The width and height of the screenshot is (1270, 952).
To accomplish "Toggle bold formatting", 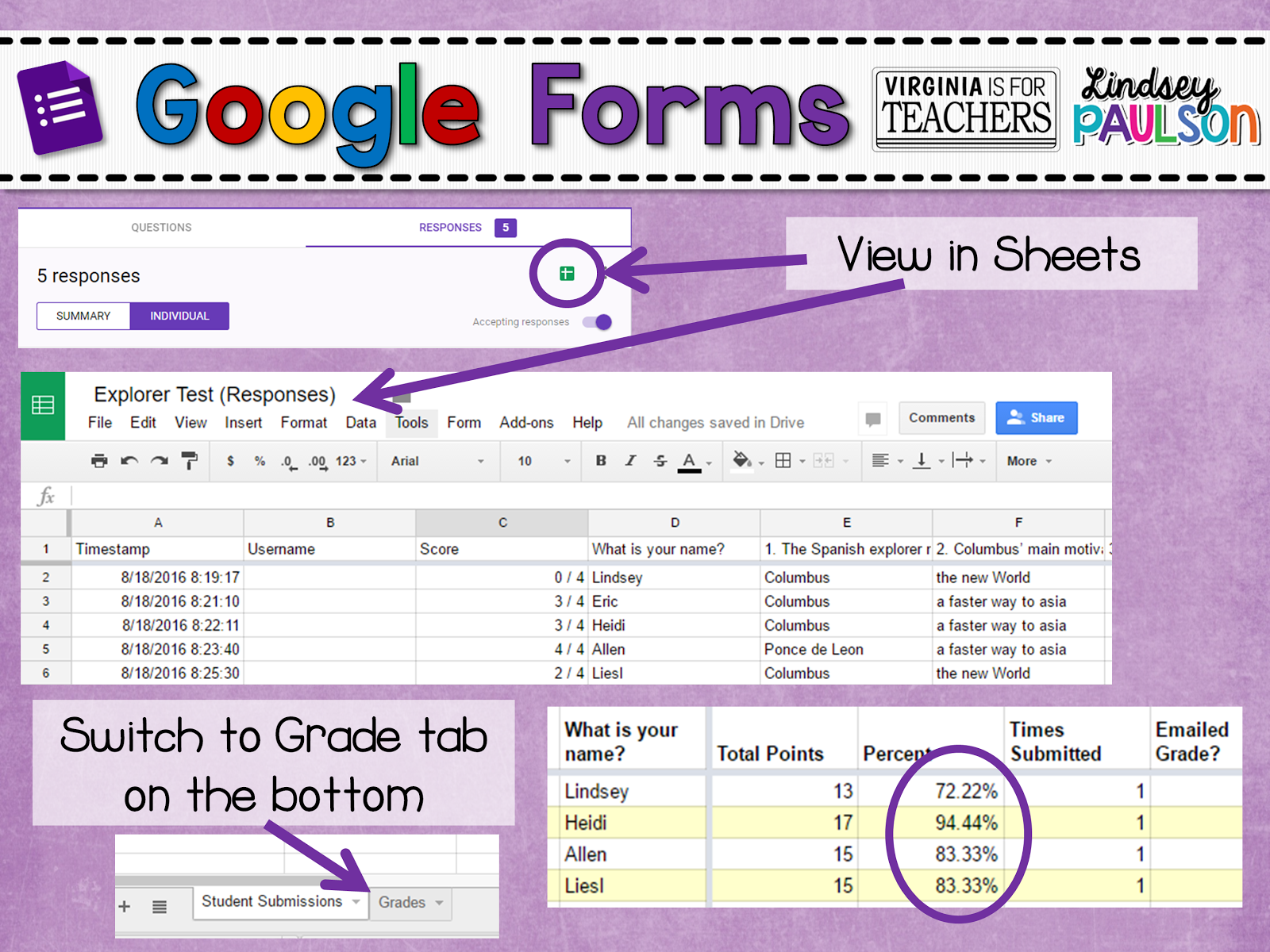I will pos(601,461).
